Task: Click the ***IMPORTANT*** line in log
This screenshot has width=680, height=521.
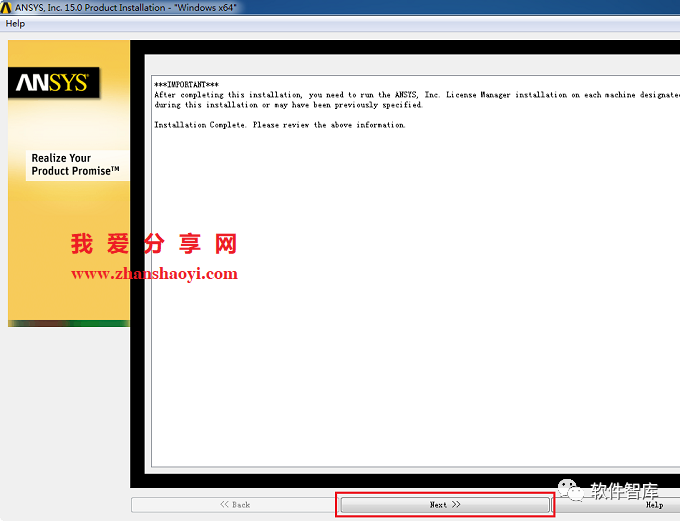Action: 186,84
